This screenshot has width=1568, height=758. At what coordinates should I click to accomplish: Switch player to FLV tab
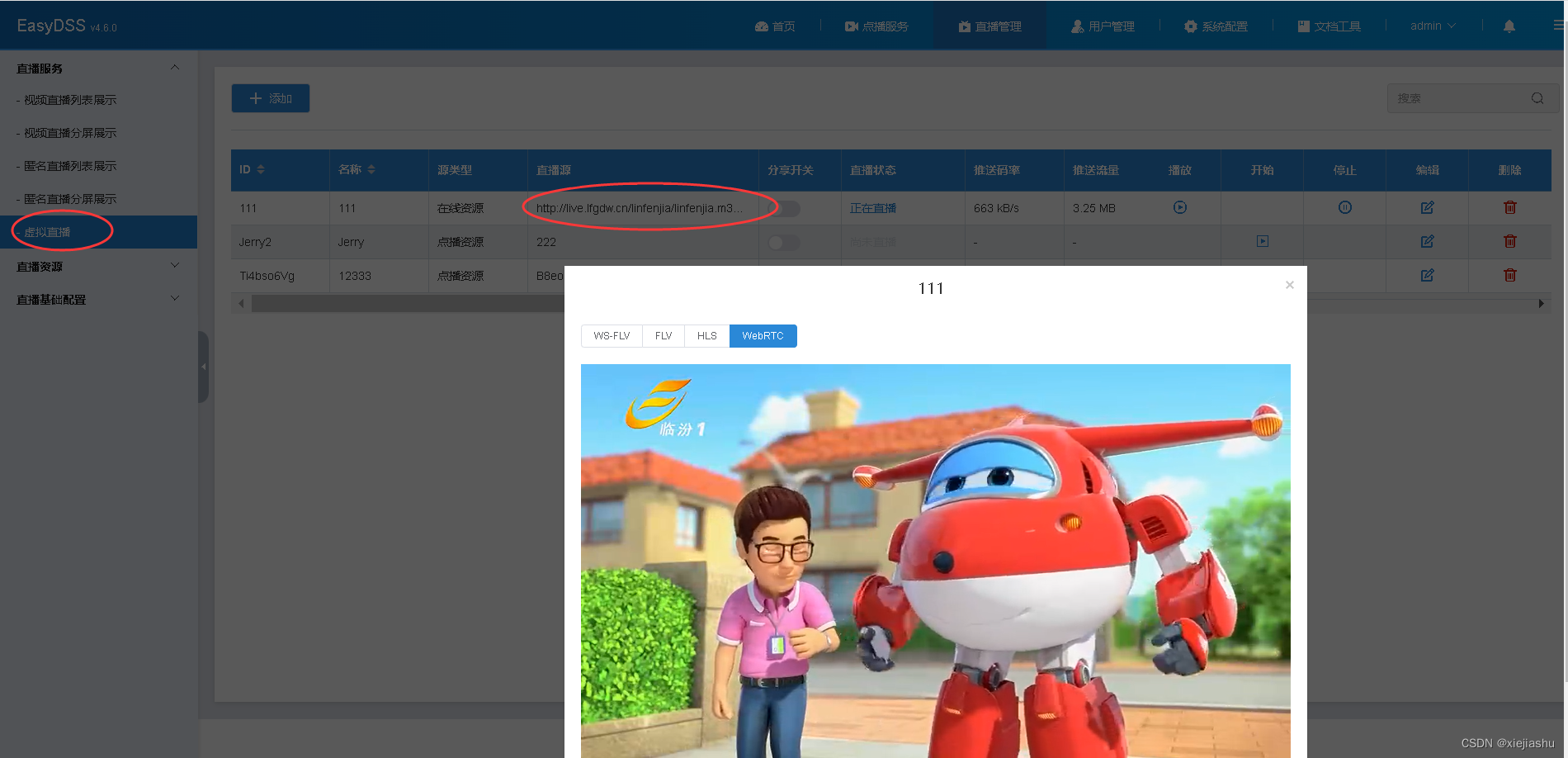pyautogui.click(x=664, y=336)
